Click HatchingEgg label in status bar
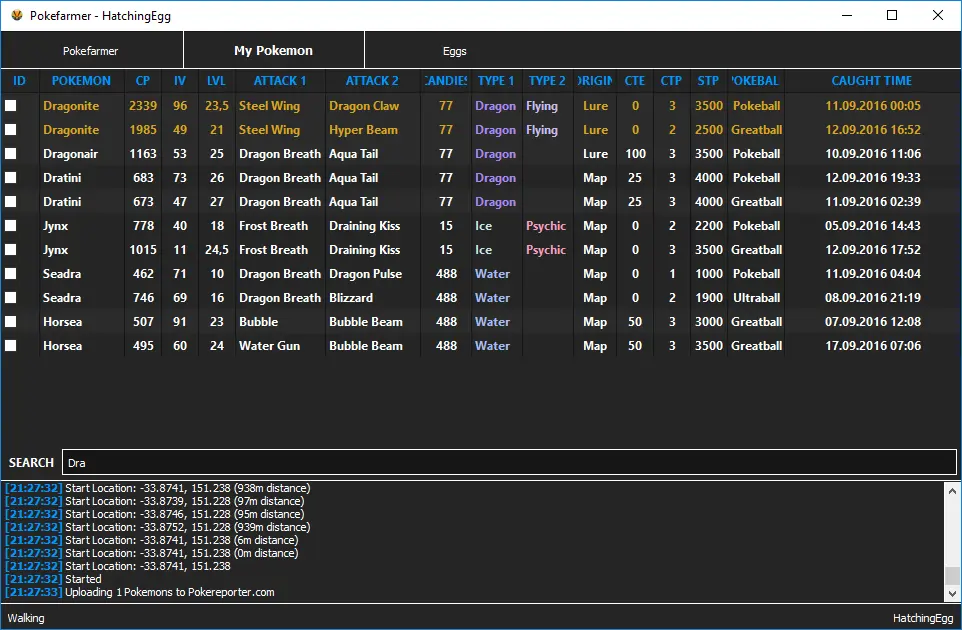The height and width of the screenshot is (630, 962). click(923, 618)
